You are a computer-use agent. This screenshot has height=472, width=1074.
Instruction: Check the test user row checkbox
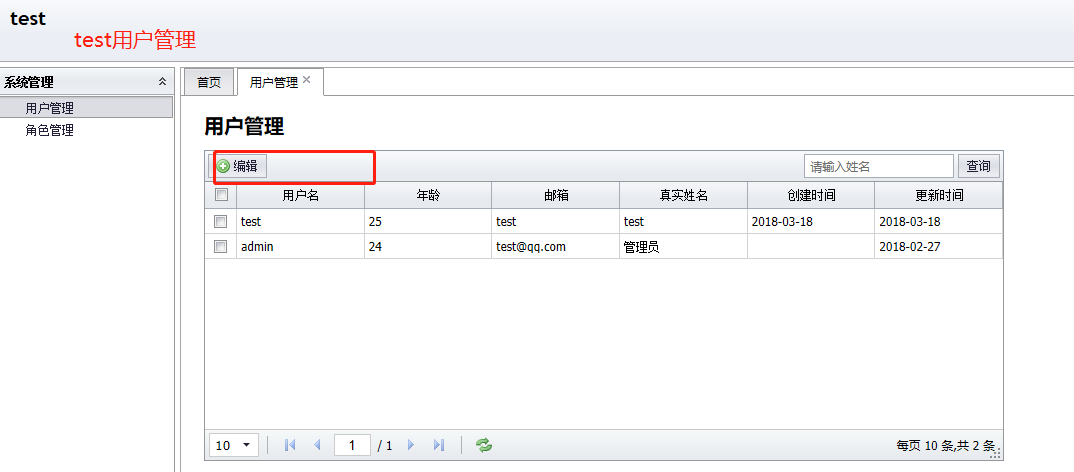click(x=221, y=221)
